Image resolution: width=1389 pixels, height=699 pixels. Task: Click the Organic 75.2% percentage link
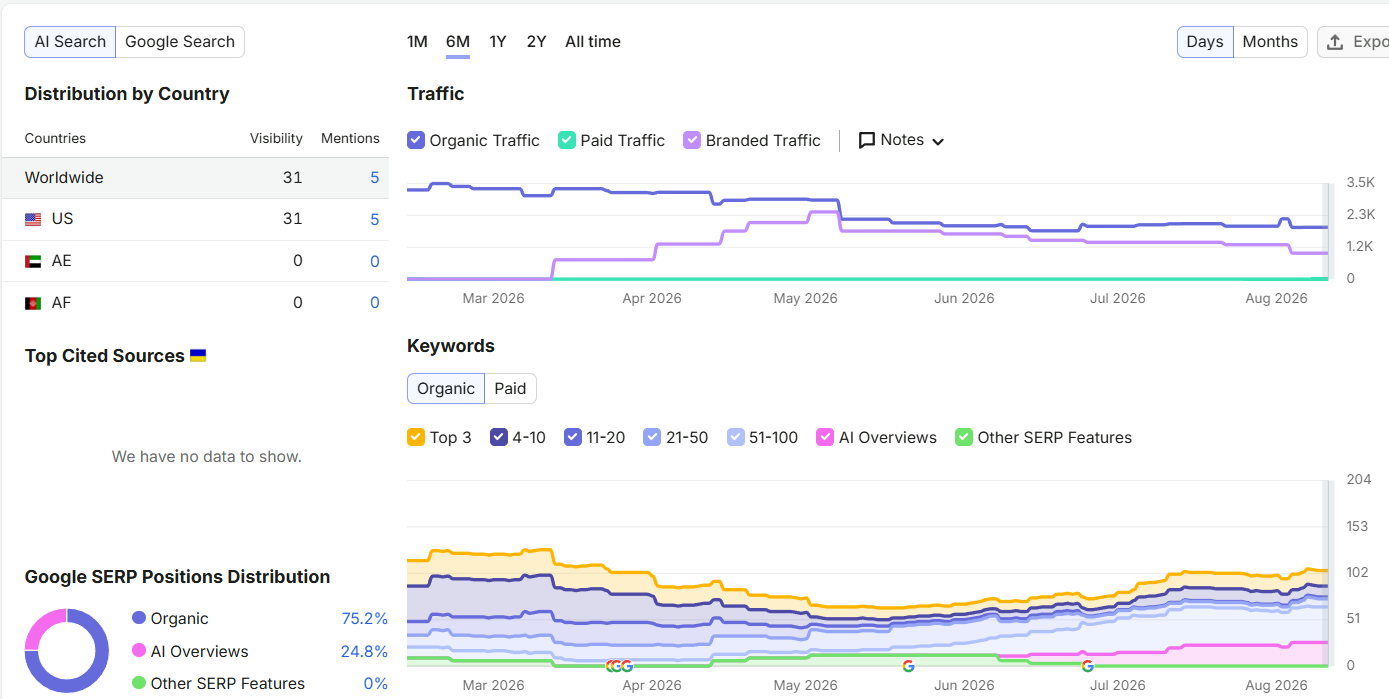pos(364,619)
